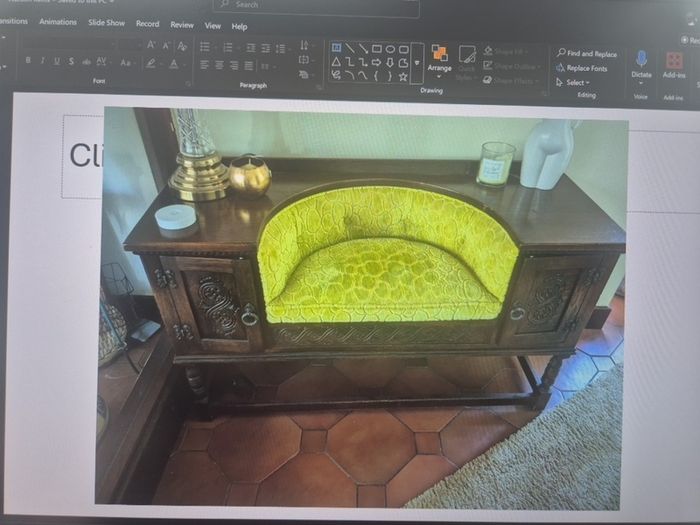The height and width of the screenshot is (525, 700).
Task: Select the Isosceles Triangle shape
Action: coord(337,62)
